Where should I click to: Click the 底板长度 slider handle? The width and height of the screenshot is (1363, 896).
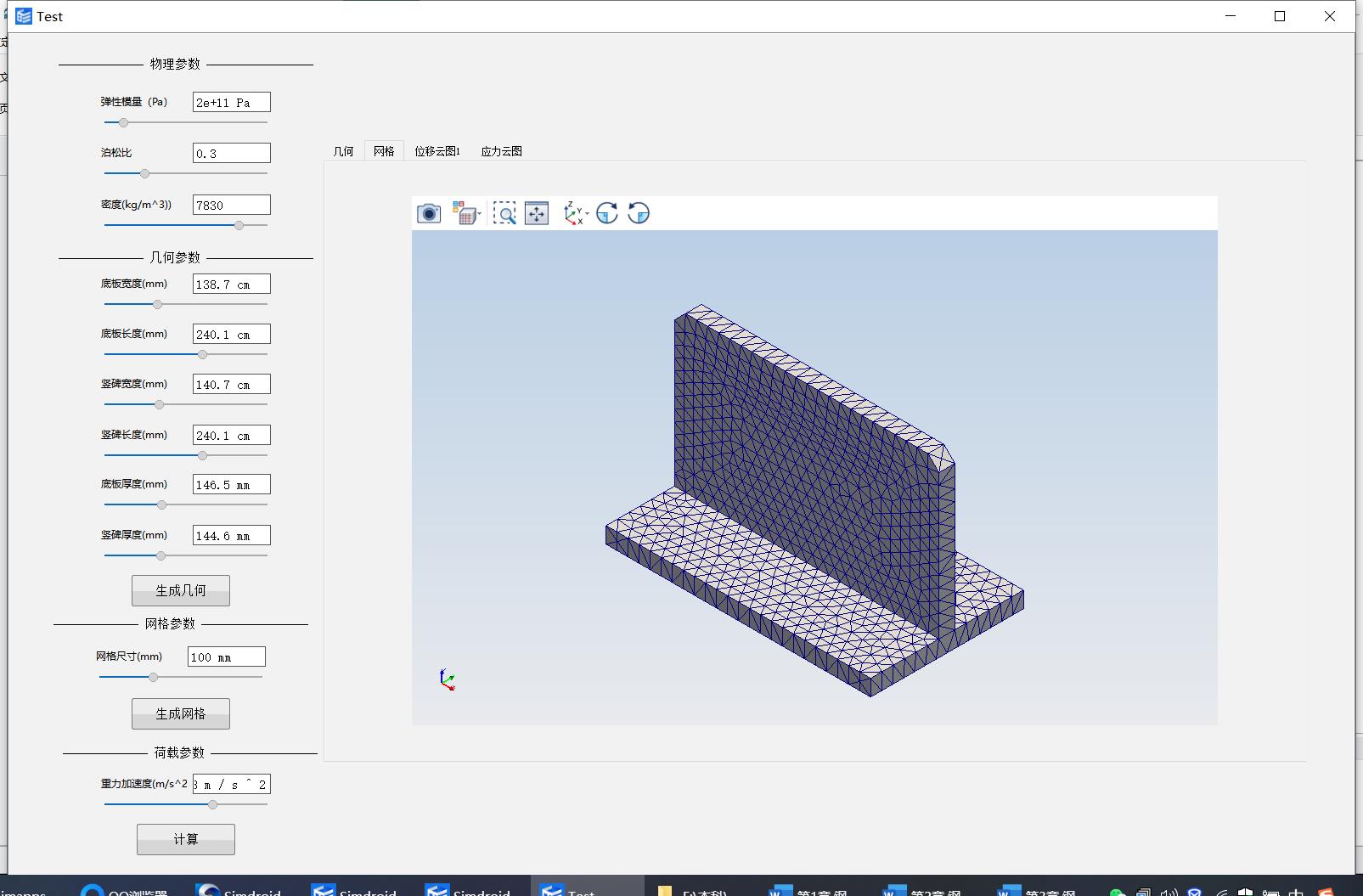pos(202,354)
